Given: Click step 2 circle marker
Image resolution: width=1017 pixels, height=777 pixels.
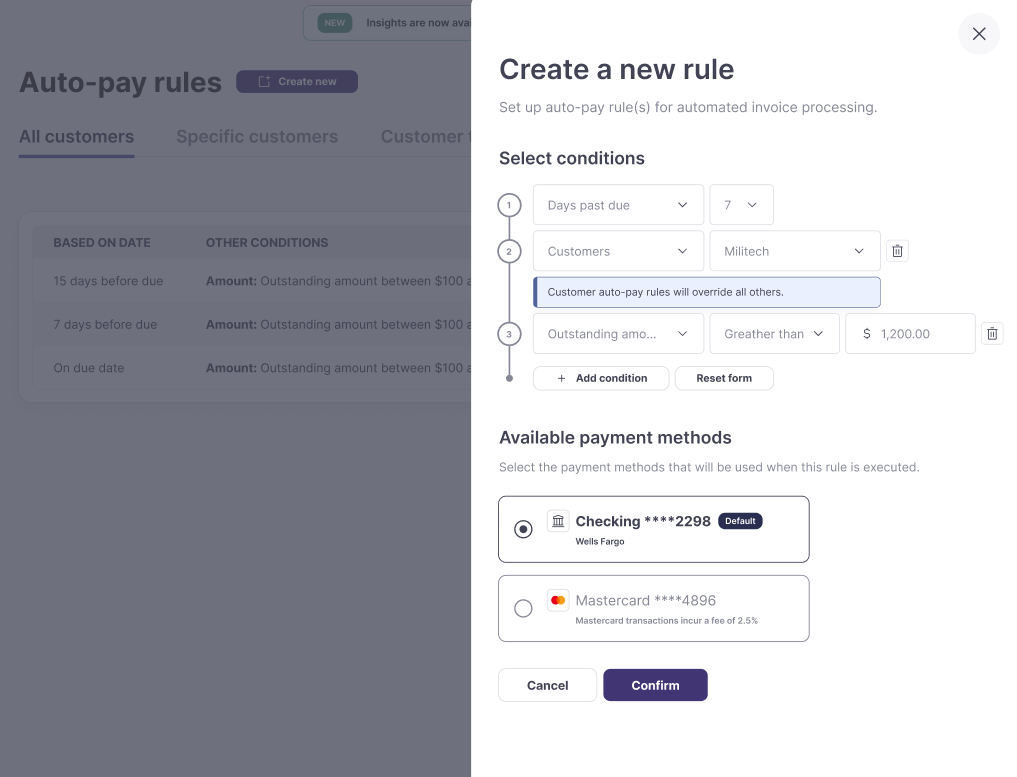Looking at the screenshot, I should pos(509,251).
